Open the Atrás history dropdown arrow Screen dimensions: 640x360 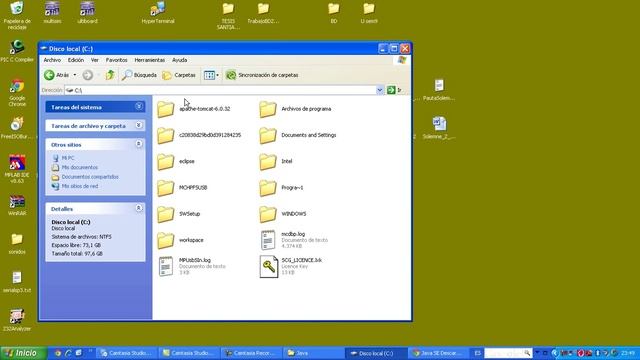click(x=75, y=75)
